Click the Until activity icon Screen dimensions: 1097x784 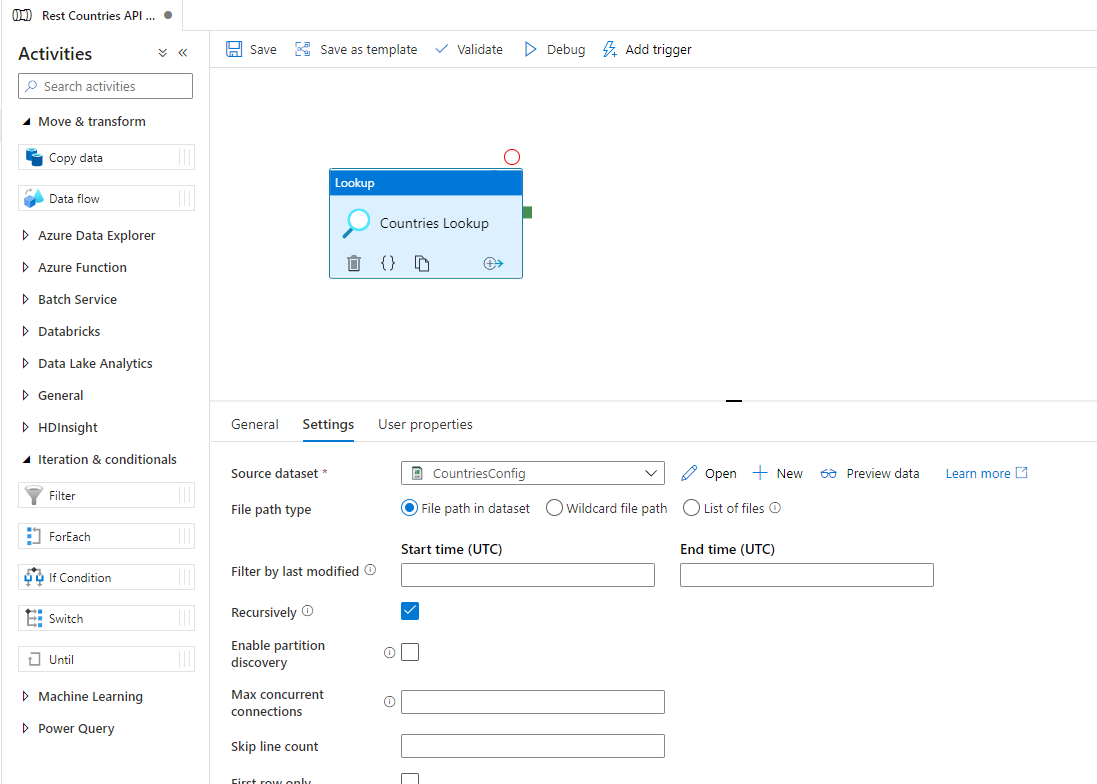34,659
